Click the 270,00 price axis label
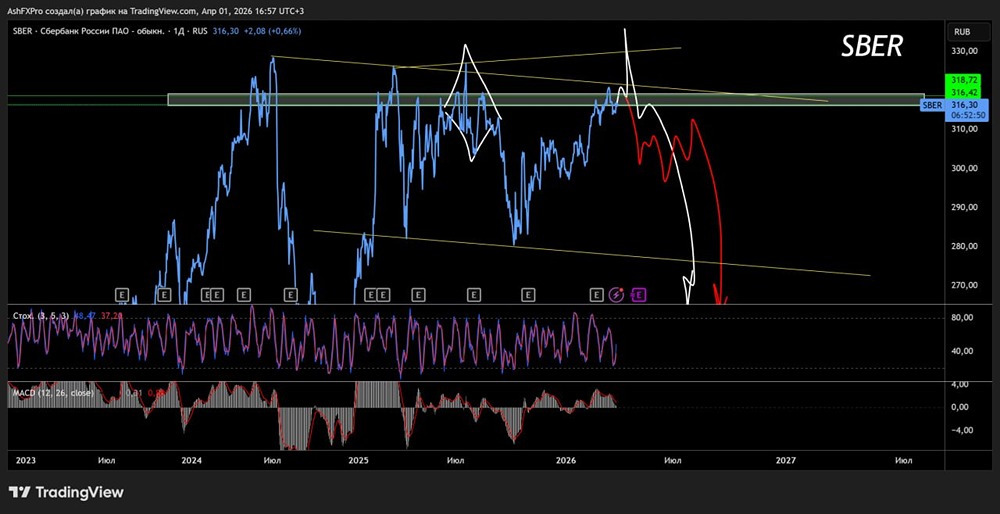1000x514 pixels. (963, 285)
